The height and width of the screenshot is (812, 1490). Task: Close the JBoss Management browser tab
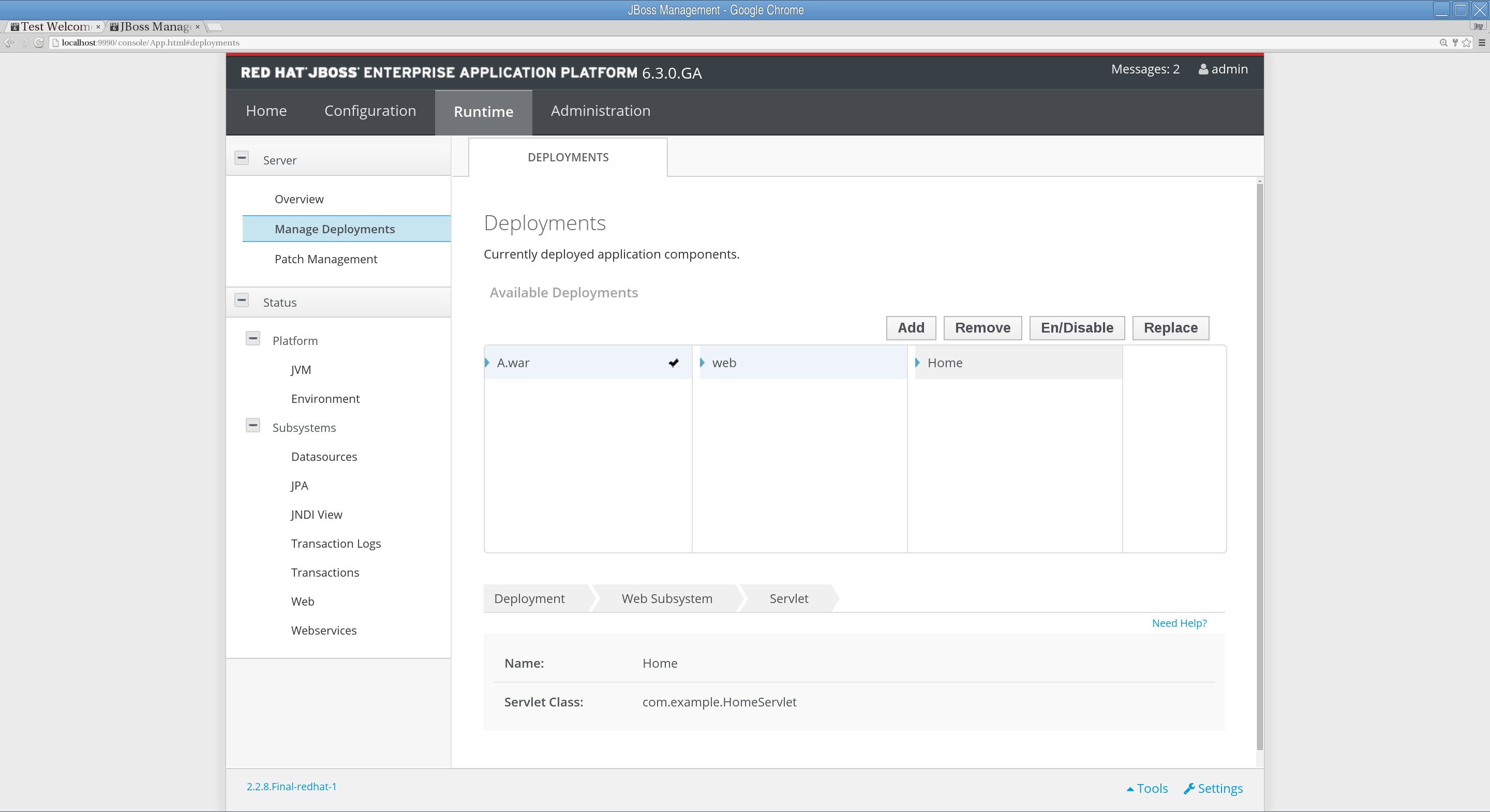click(x=197, y=26)
